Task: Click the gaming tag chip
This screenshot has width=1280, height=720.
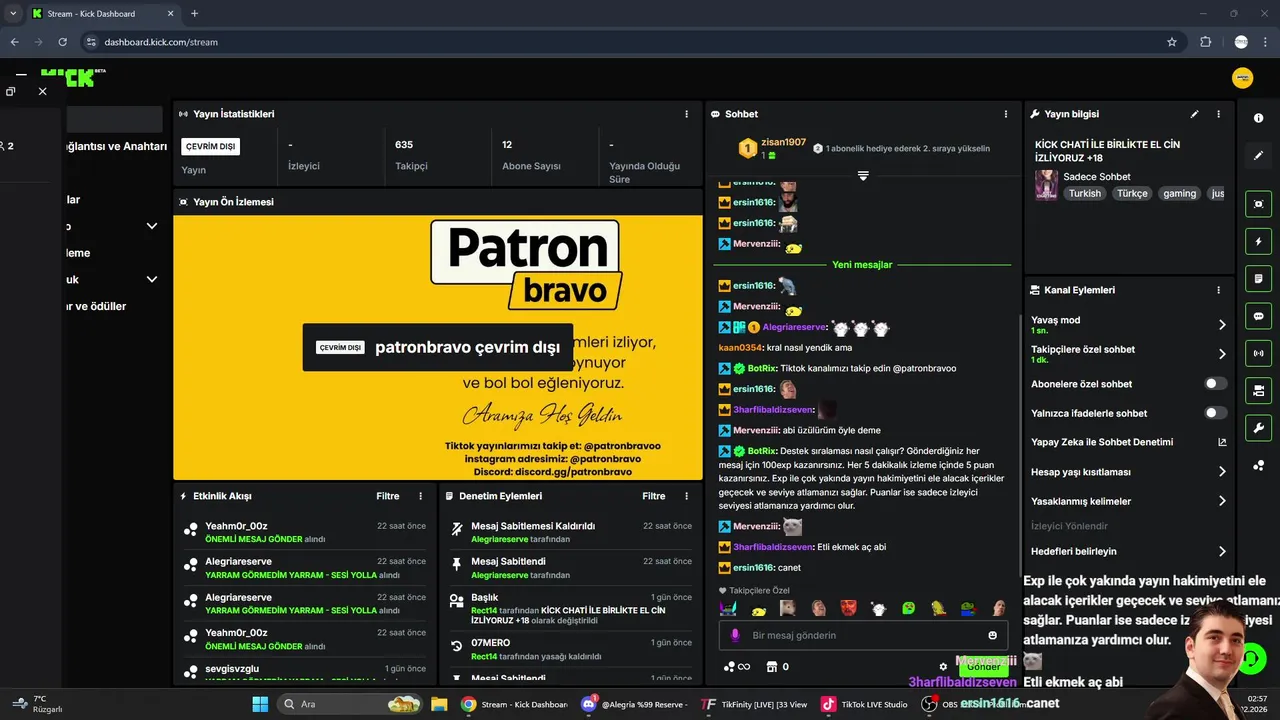Action: [x=1180, y=194]
